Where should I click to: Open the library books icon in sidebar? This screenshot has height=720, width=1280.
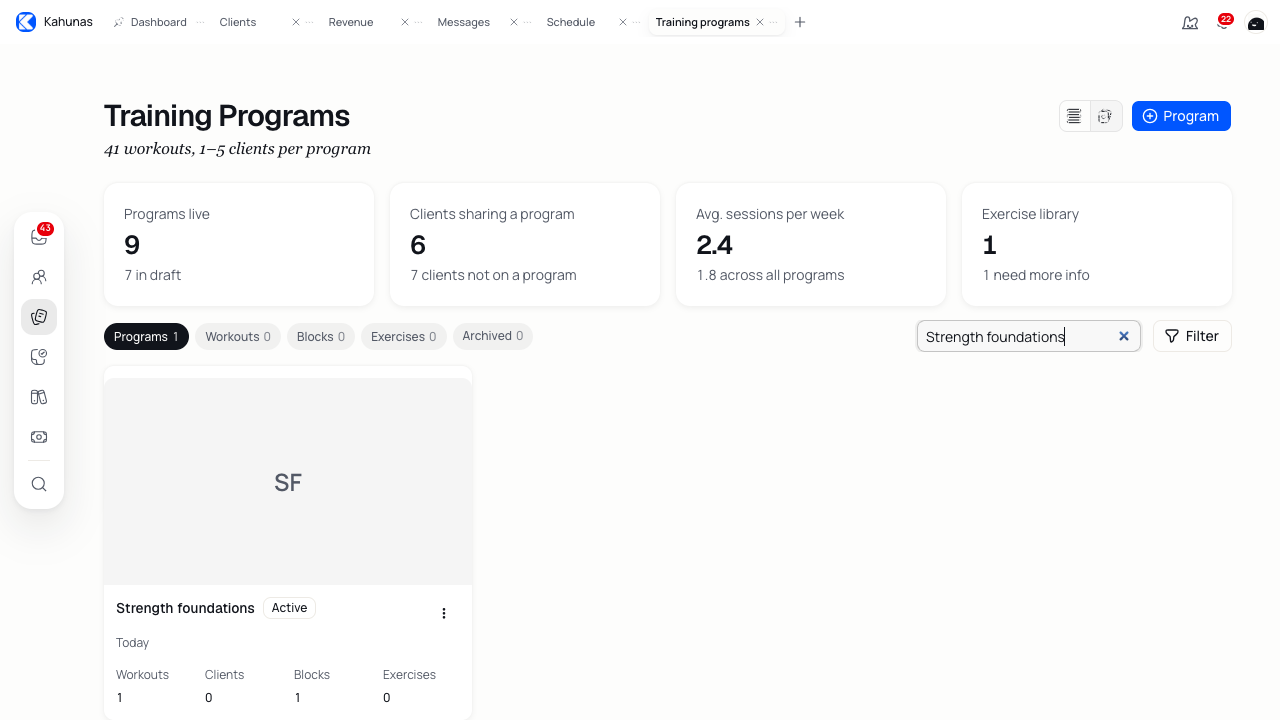[39, 397]
